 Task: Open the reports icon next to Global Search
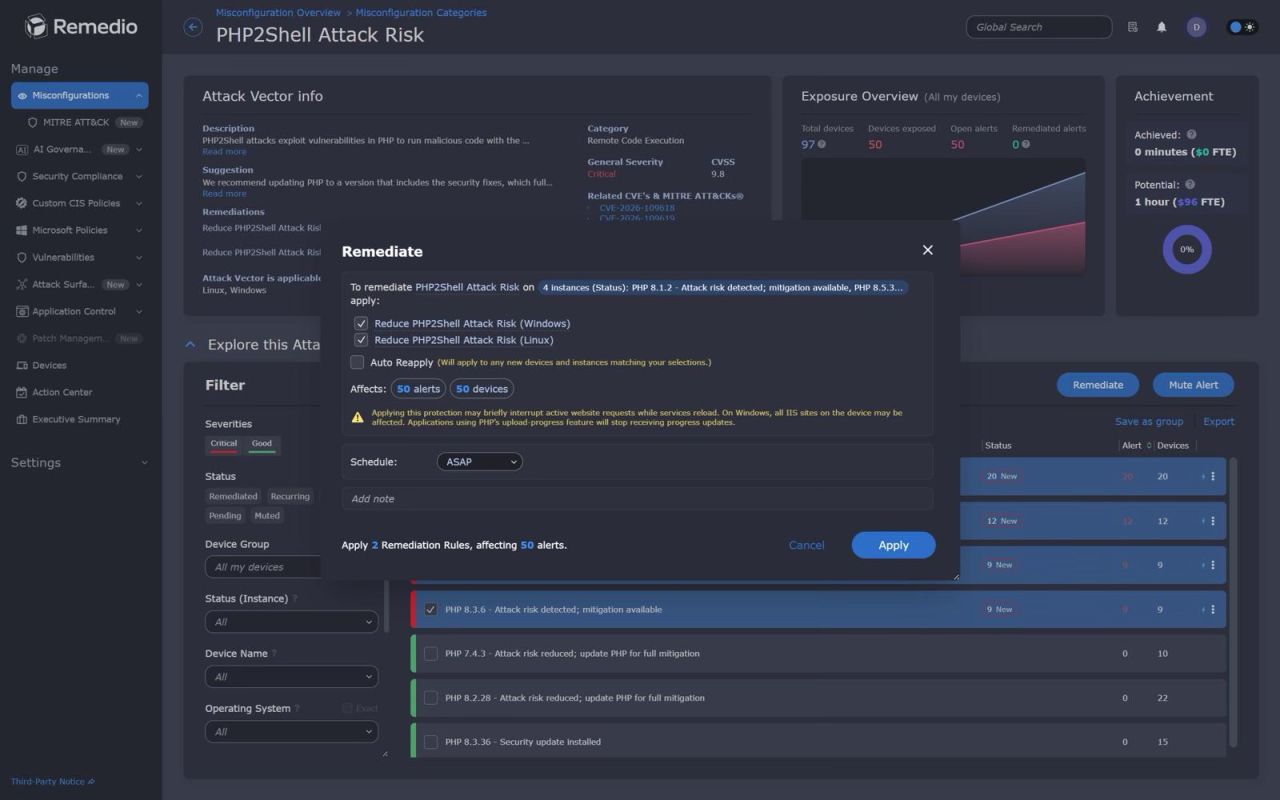pos(1132,27)
